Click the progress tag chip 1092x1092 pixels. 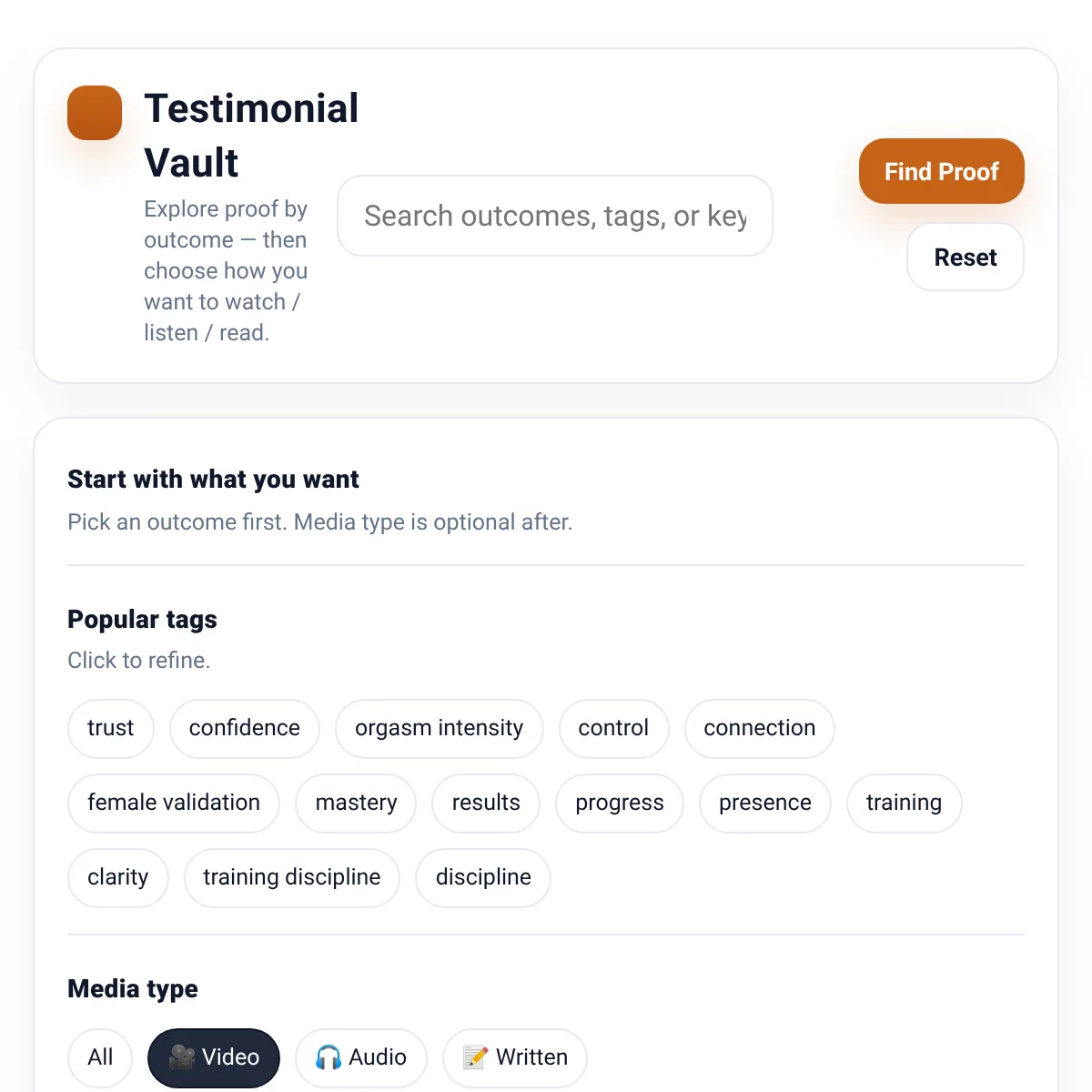620,803
